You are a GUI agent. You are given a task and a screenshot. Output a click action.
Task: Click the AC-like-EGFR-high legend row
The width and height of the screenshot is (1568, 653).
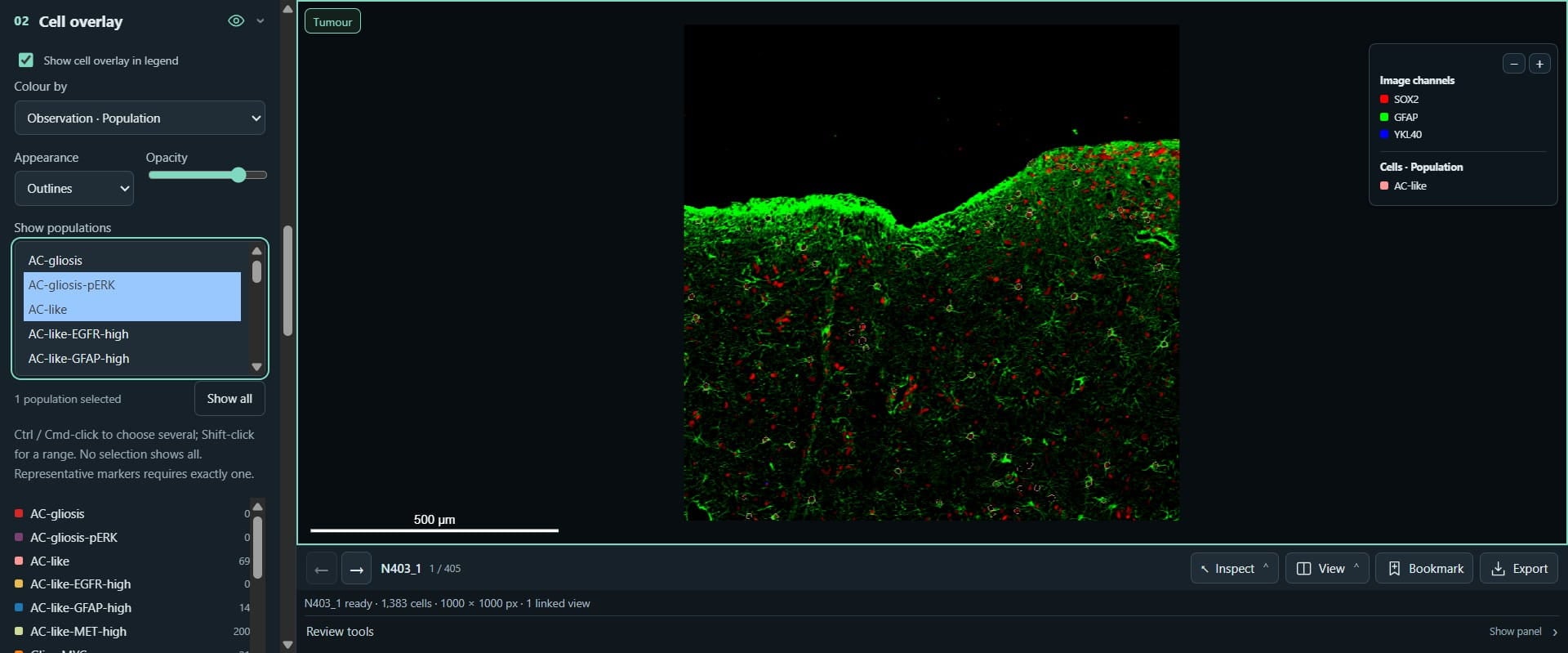pyautogui.click(x=132, y=584)
